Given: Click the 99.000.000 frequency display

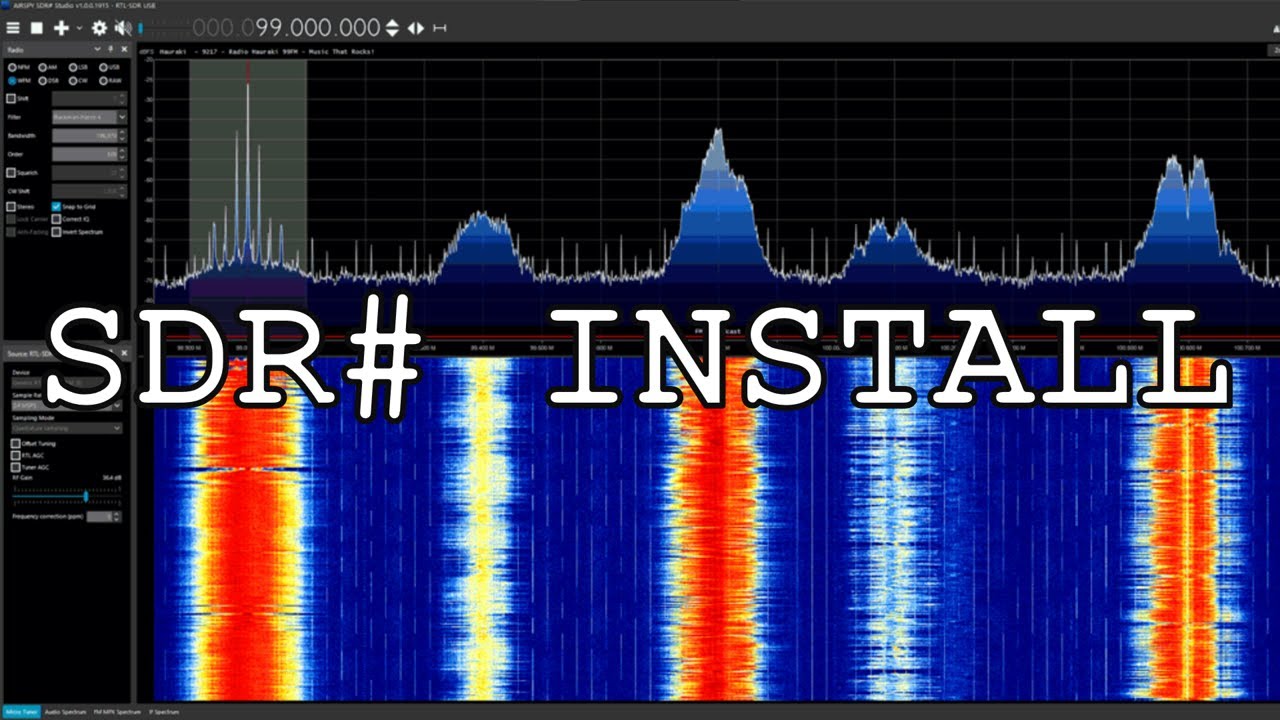Looking at the screenshot, I should click(x=289, y=28).
